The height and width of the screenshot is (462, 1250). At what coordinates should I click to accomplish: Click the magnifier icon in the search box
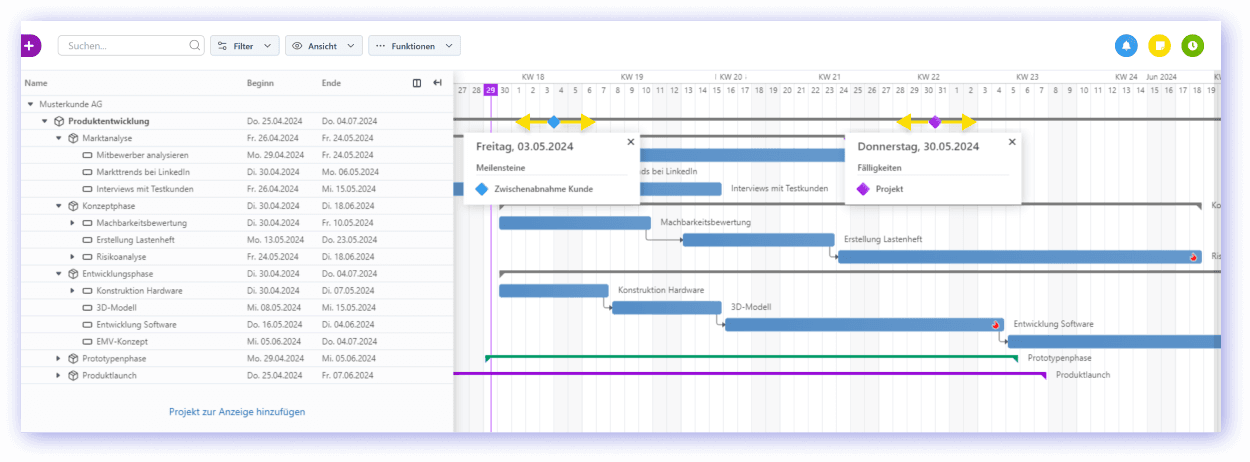[x=195, y=46]
